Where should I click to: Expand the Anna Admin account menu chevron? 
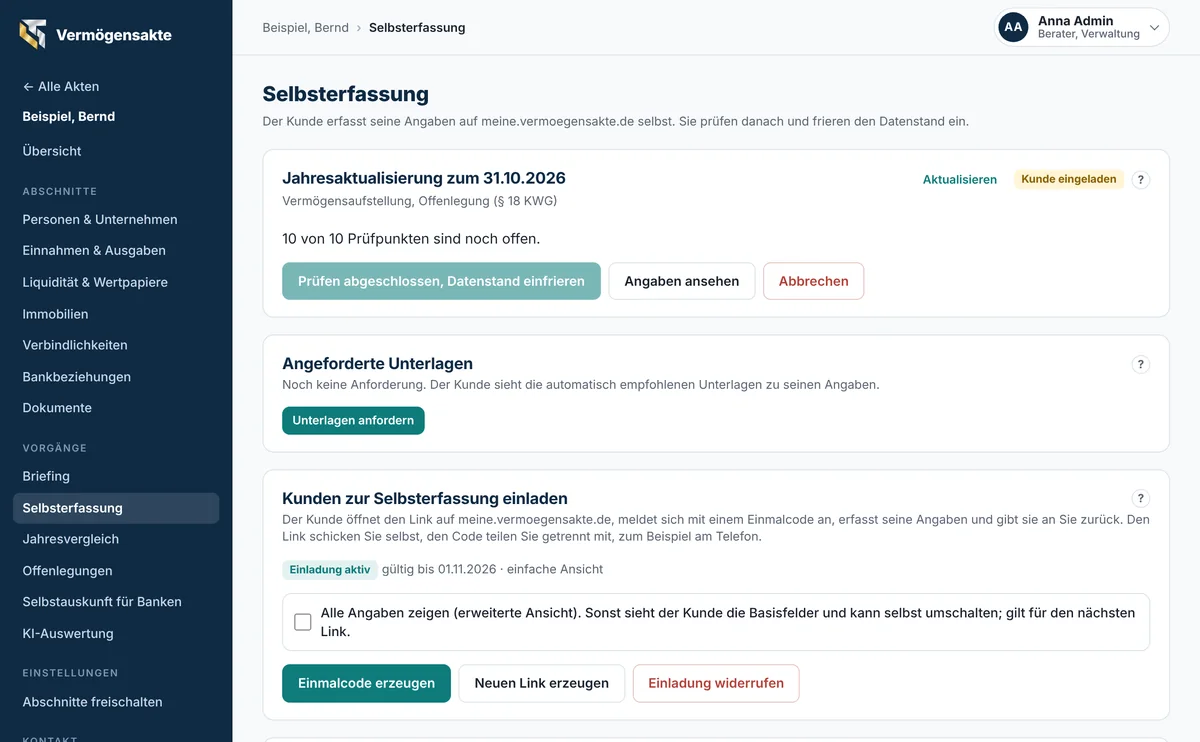(x=1154, y=28)
